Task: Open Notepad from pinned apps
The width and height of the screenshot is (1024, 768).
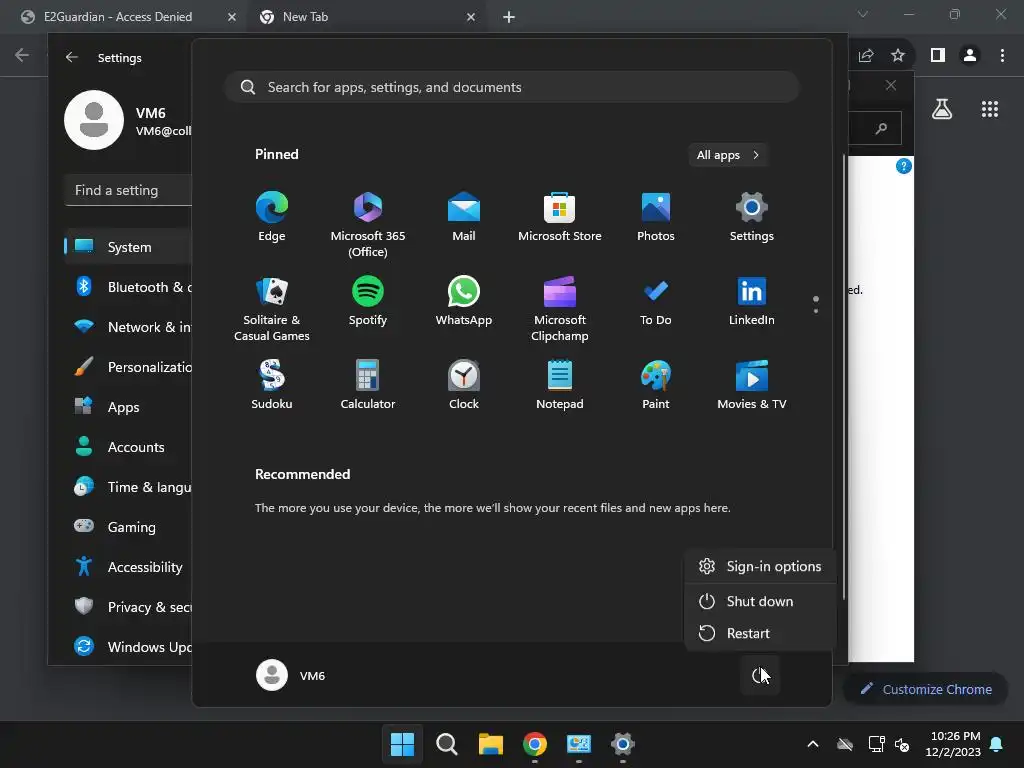Action: point(560,385)
